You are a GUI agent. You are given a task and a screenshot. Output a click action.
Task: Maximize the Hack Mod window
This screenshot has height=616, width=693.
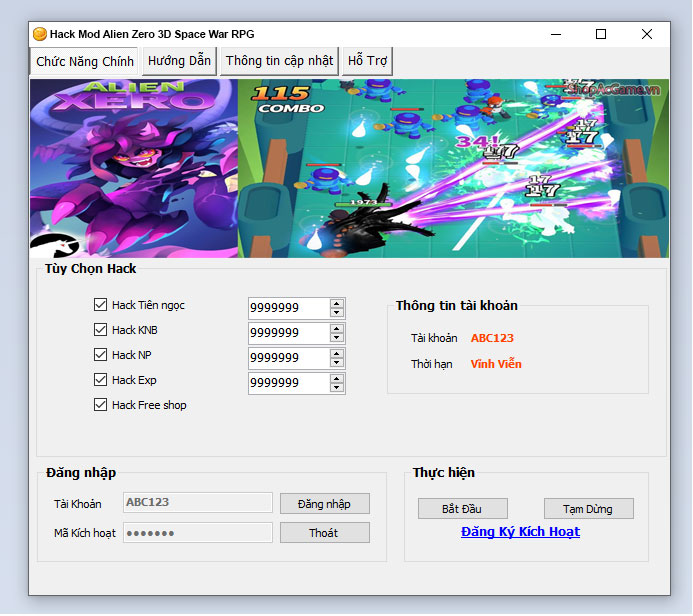tap(601, 34)
